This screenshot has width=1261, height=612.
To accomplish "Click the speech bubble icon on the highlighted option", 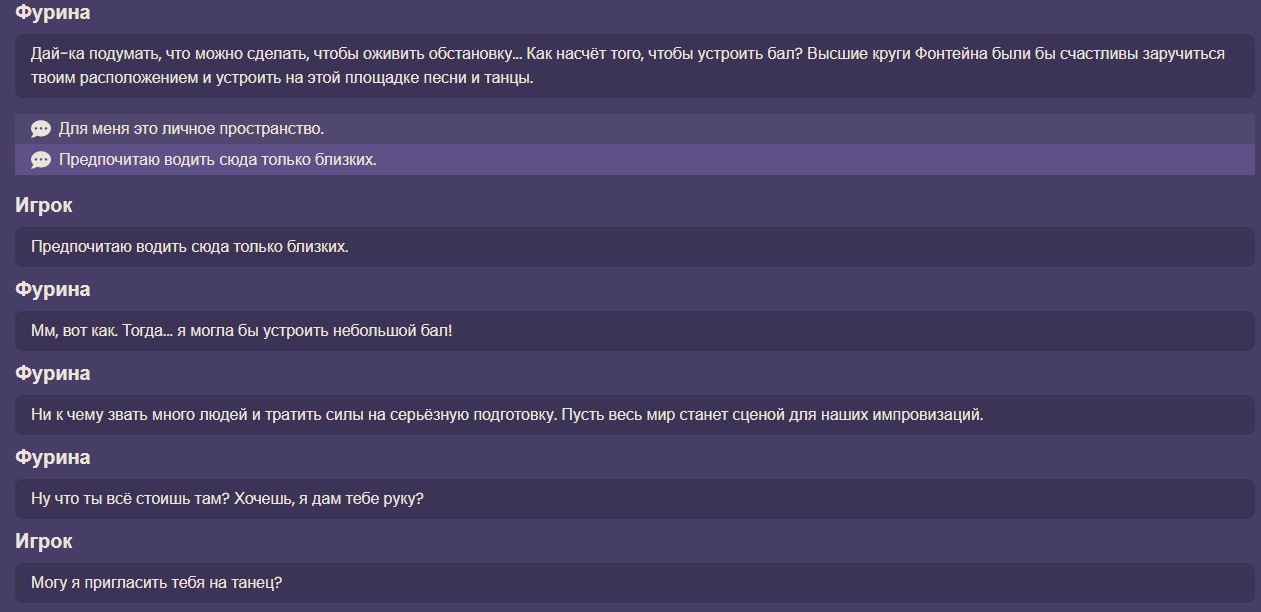I will click(41, 160).
